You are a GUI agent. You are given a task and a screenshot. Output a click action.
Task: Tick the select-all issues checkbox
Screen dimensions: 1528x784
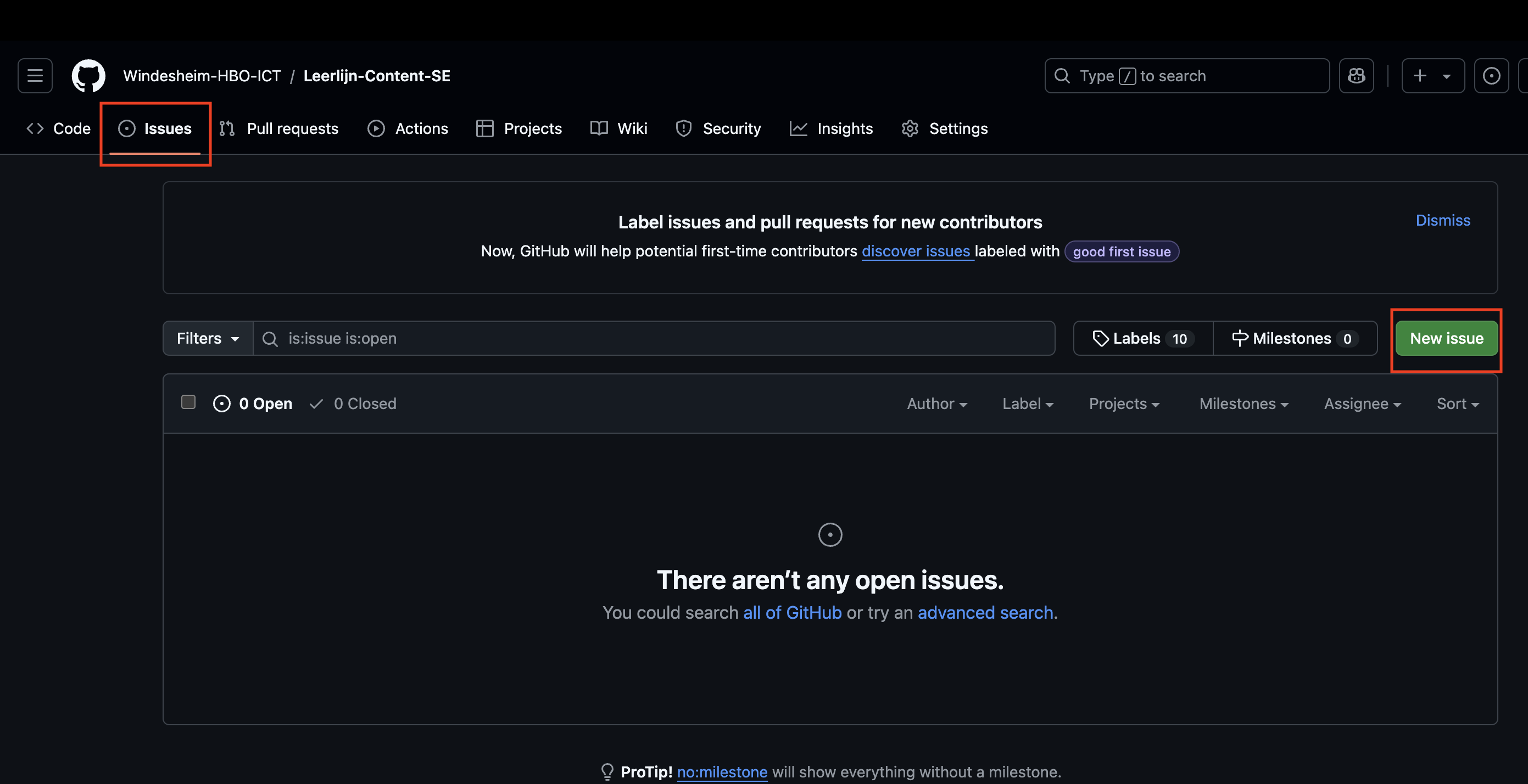pyautogui.click(x=188, y=402)
